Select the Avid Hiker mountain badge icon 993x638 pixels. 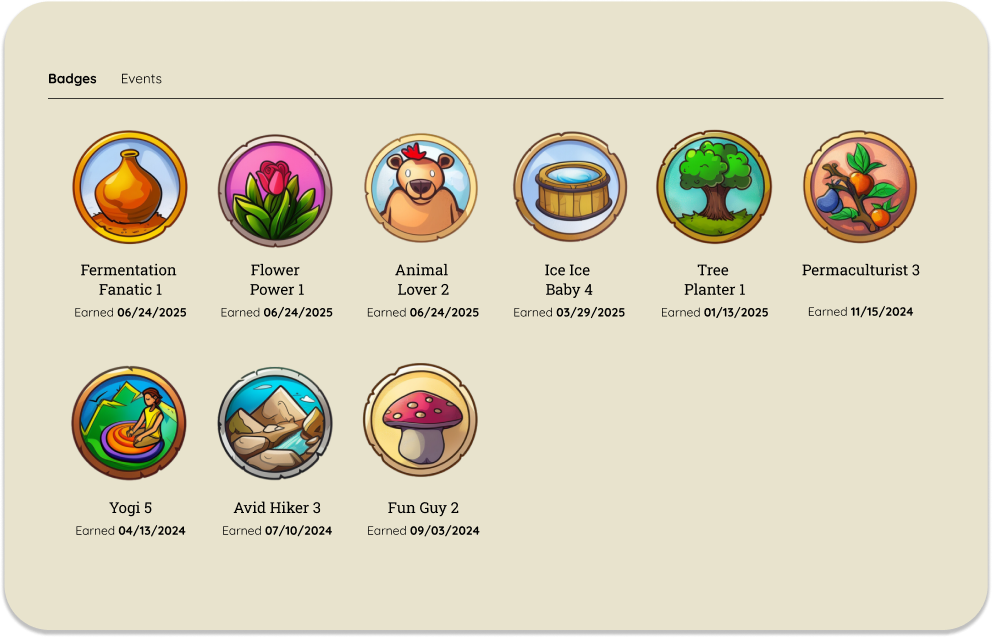tap(275, 423)
